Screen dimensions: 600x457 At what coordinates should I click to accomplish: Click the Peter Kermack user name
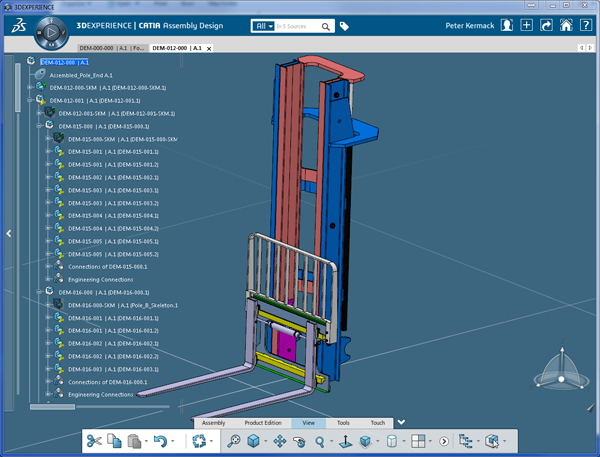[x=470, y=26]
